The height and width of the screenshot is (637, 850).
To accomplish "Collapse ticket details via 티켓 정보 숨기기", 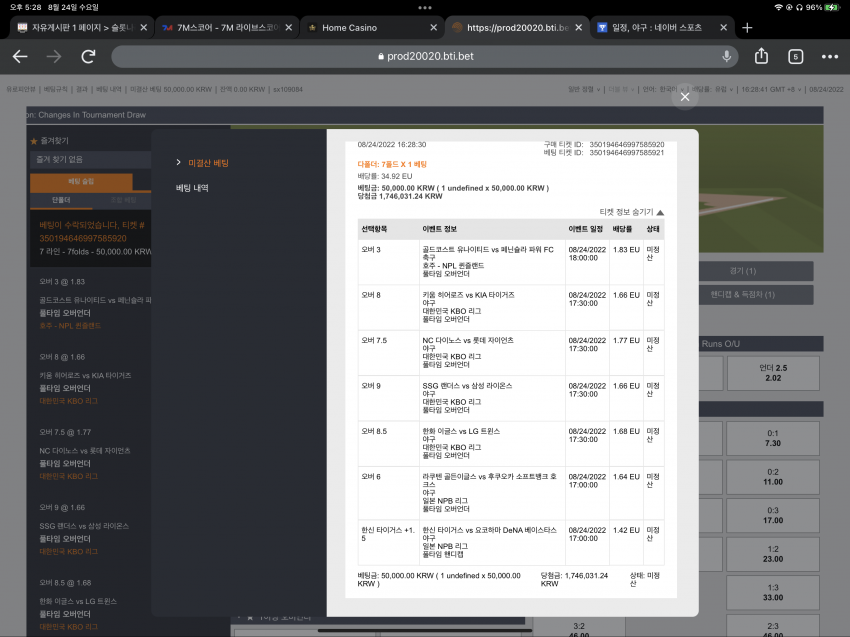I will pyautogui.click(x=632, y=212).
